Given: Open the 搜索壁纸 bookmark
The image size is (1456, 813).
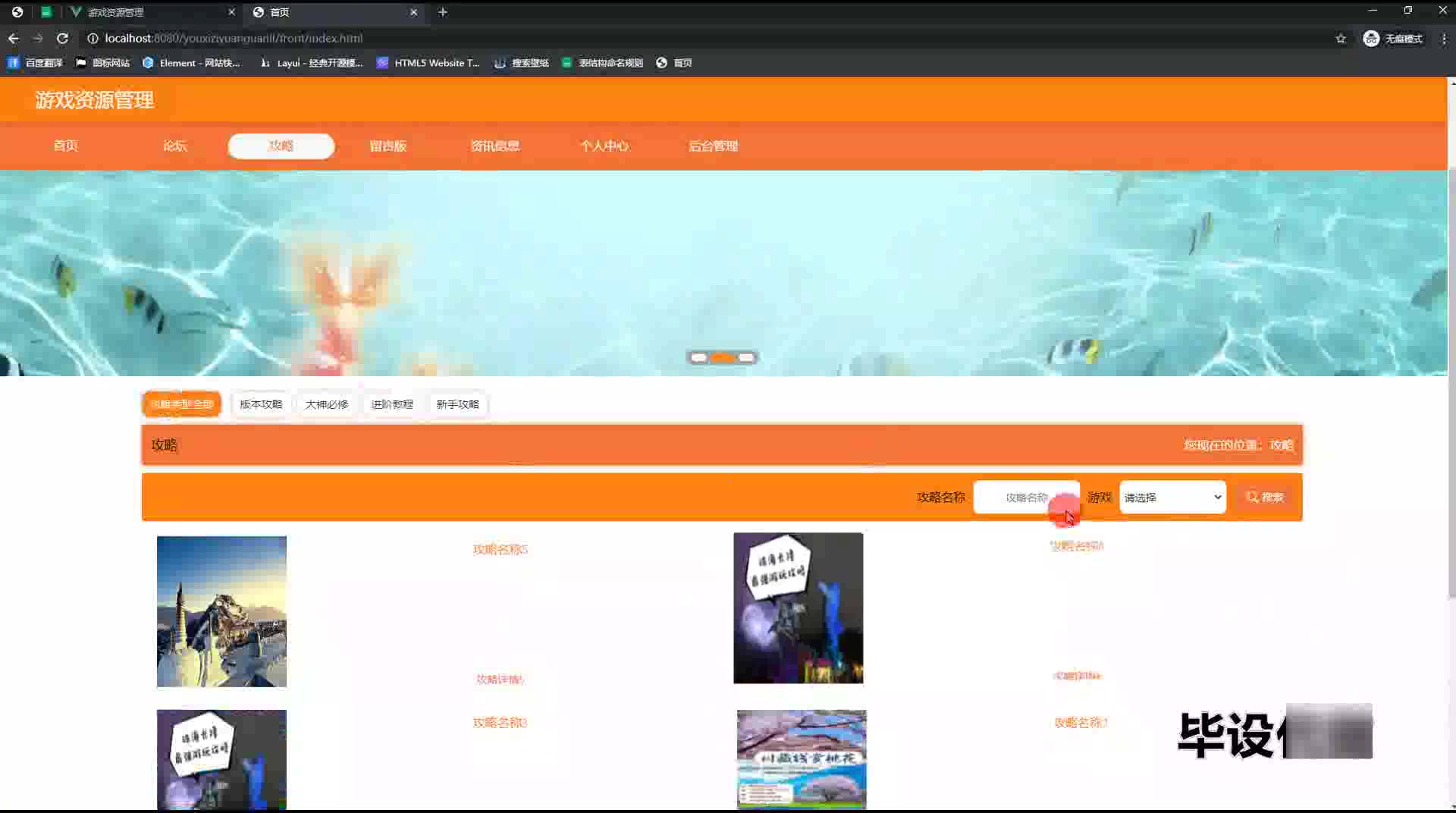Looking at the screenshot, I should 521,63.
